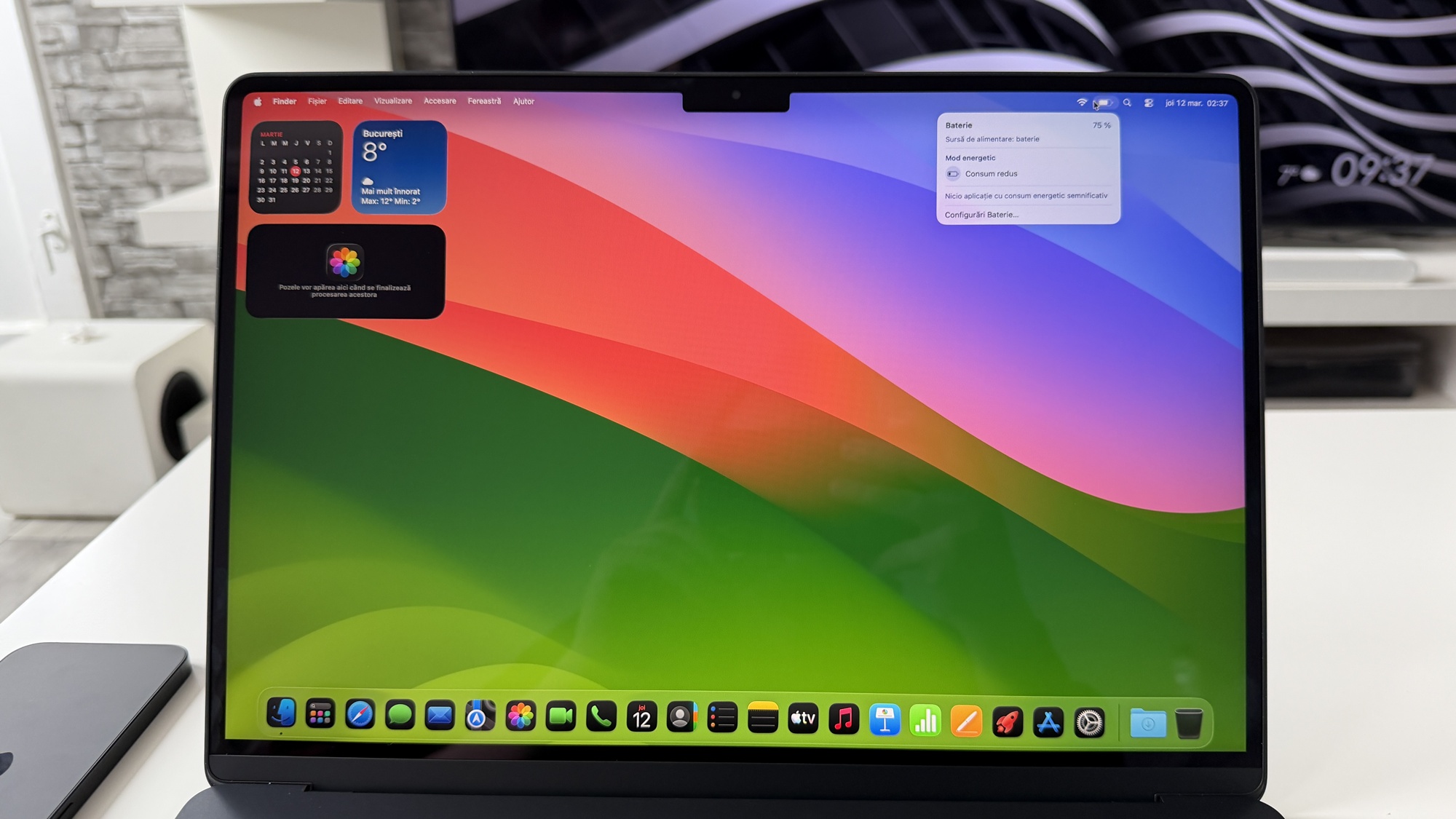Open the App Store icon
Viewport: 1456px width, 819px height.
point(1048,723)
